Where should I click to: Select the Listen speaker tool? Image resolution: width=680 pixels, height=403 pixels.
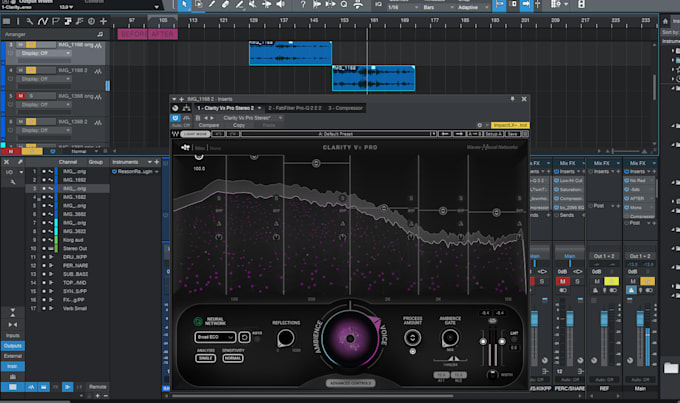point(281,4)
